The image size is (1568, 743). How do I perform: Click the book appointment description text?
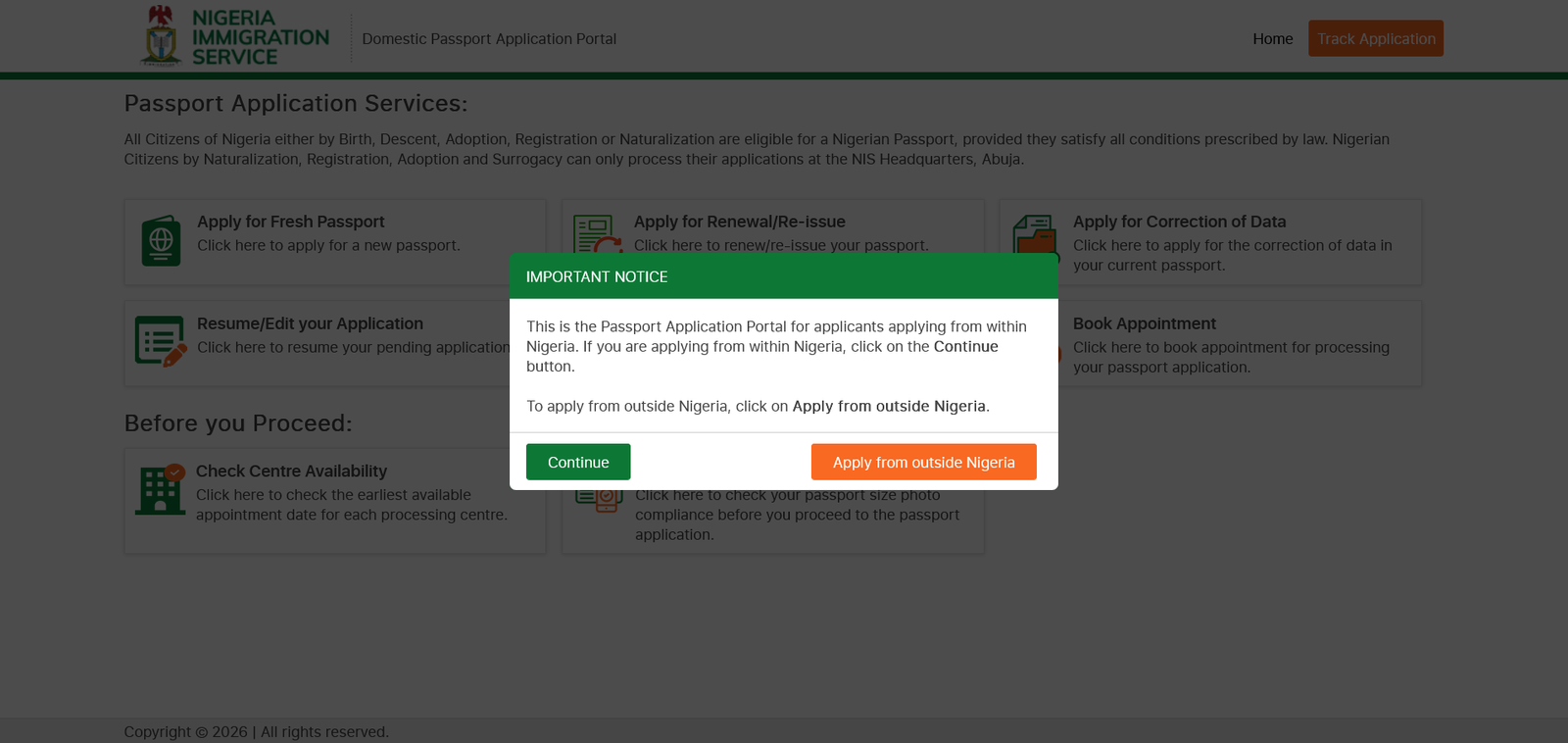click(x=1231, y=357)
